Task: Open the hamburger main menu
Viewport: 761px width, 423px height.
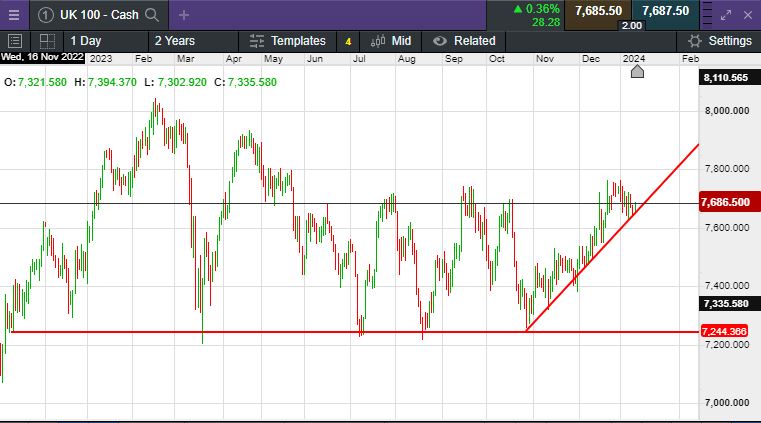Action: 13,14
